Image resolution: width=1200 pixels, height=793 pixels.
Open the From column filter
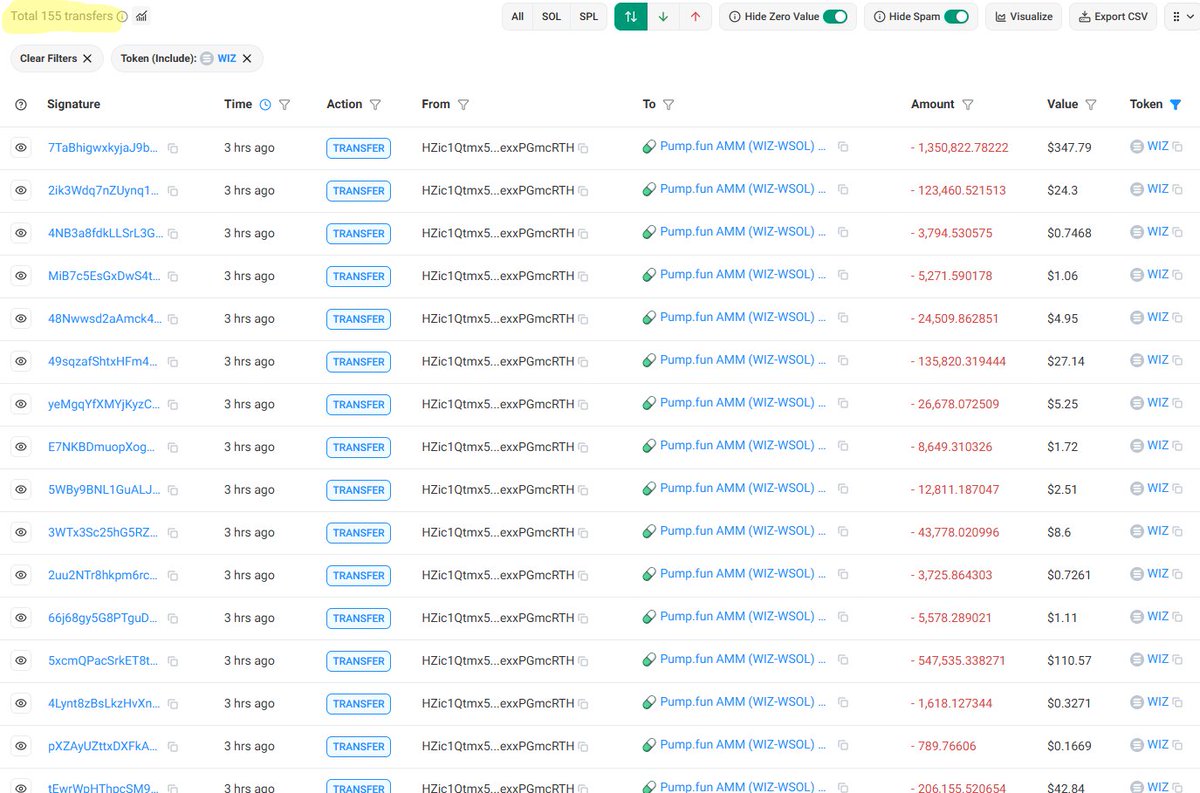[462, 104]
